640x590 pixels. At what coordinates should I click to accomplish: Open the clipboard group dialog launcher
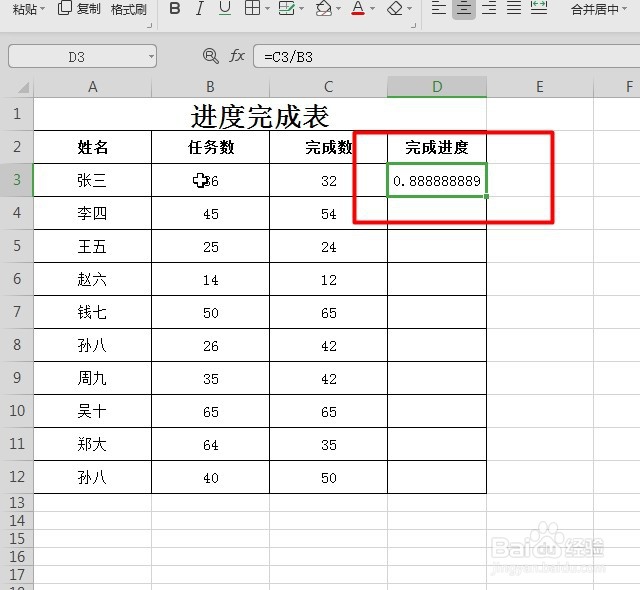click(x=149, y=25)
